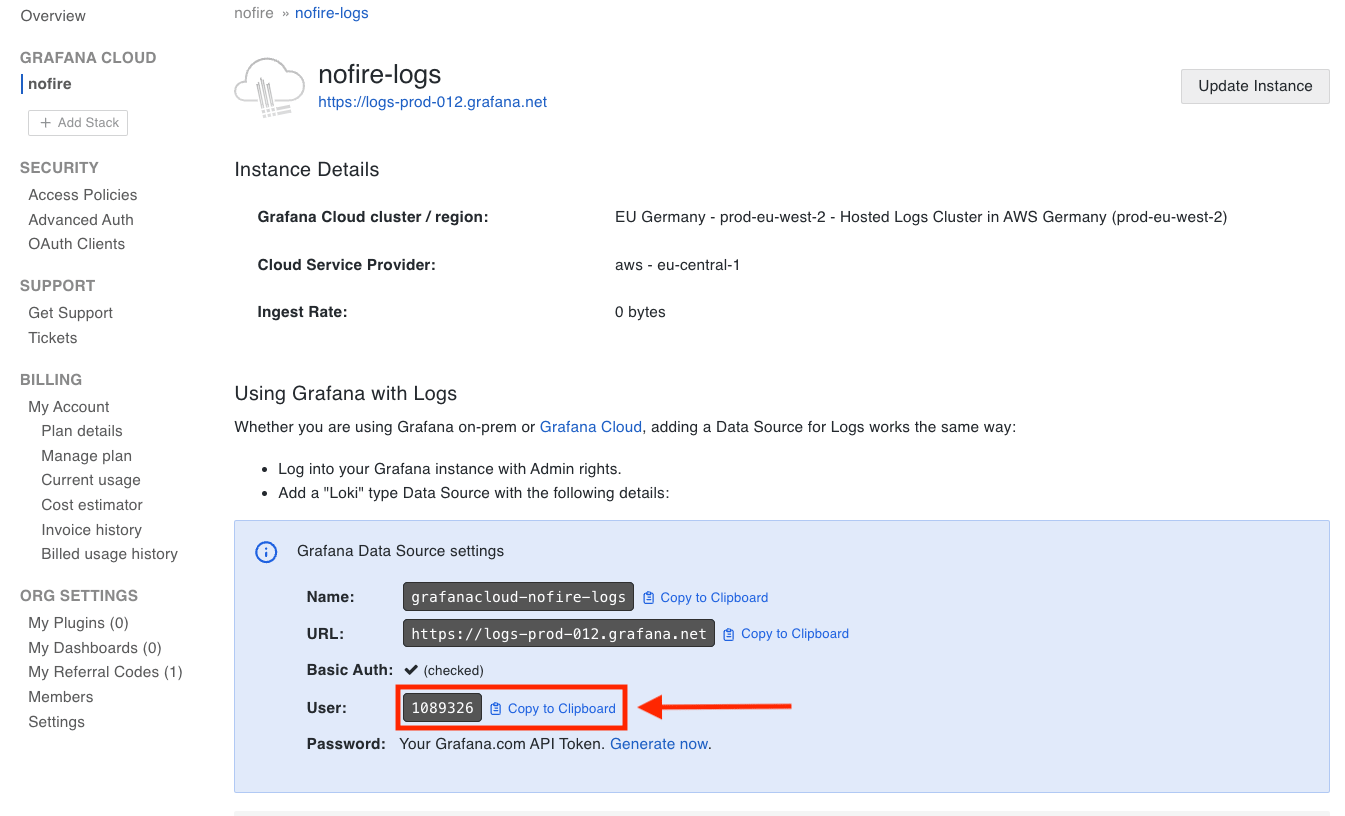Click the Add Stack button
Viewport: 1345px width, 816px height.
point(78,123)
